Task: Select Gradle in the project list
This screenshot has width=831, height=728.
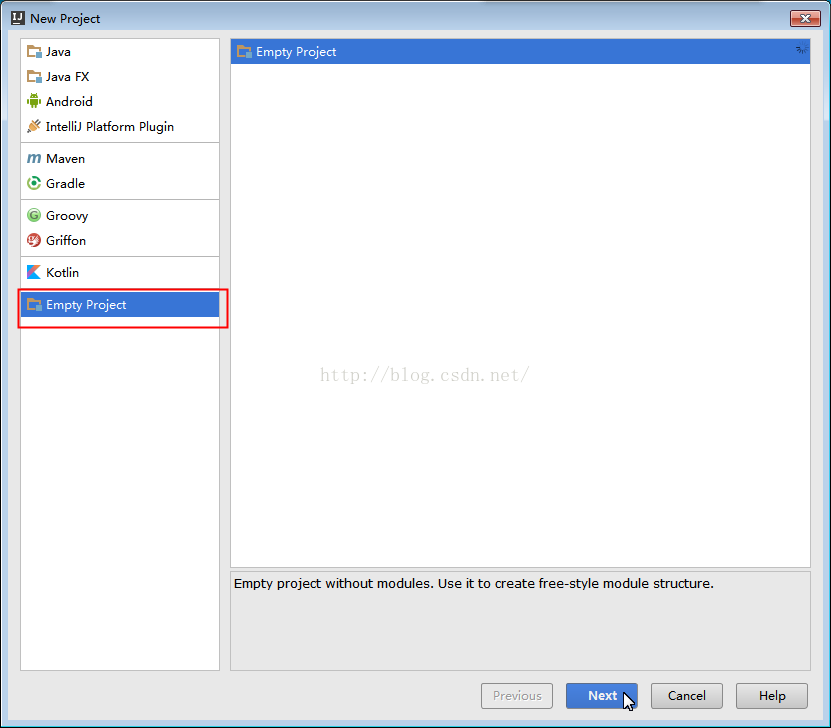Action: pyautogui.click(x=120, y=183)
